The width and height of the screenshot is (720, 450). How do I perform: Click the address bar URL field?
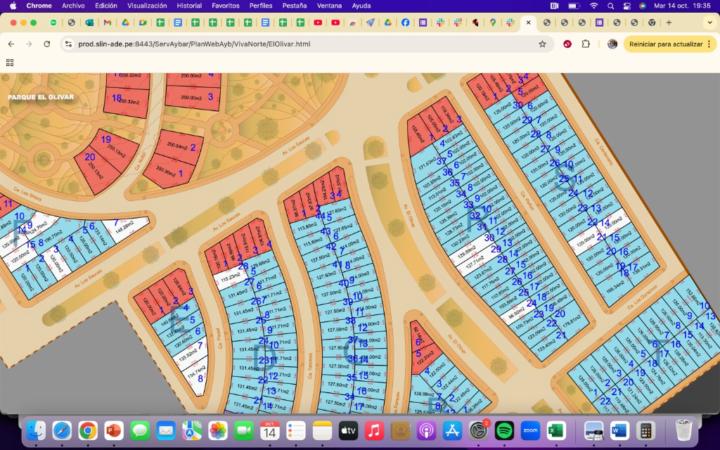[x=300, y=44]
